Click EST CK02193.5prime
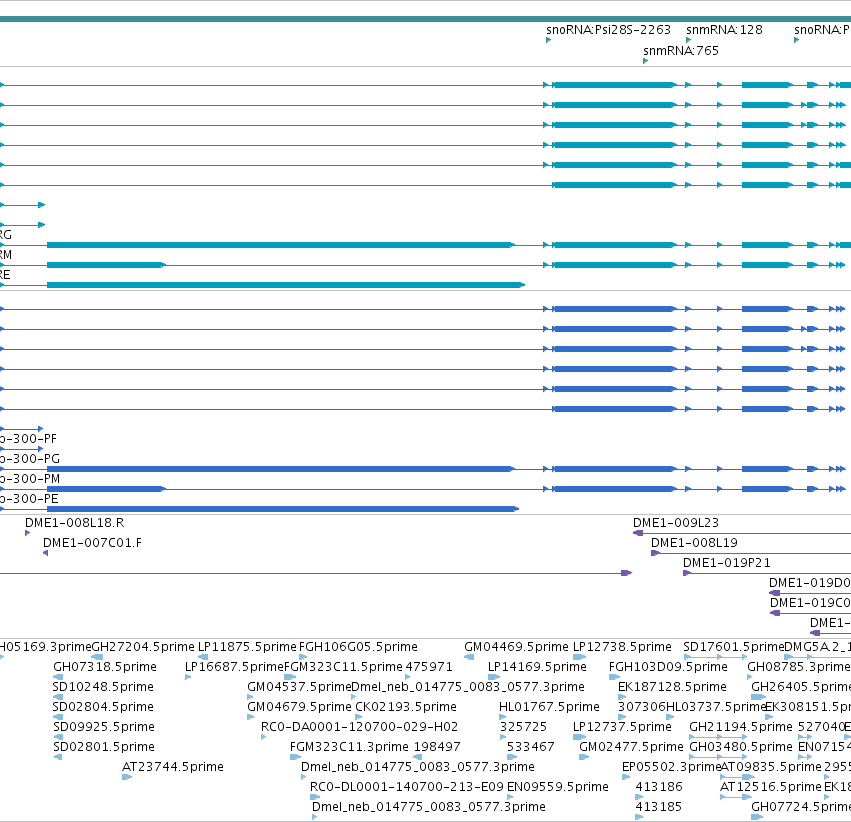Viewport: 851px width, 822px height. point(406,708)
